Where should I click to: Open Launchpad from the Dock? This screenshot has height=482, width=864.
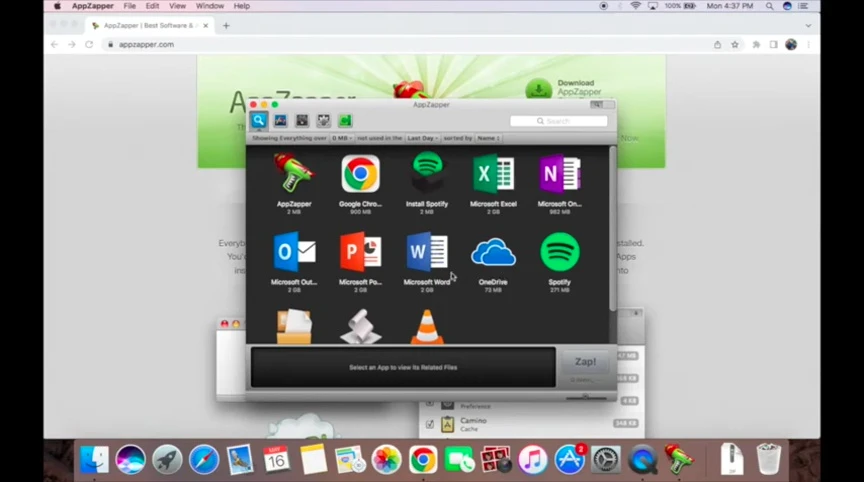(167, 459)
